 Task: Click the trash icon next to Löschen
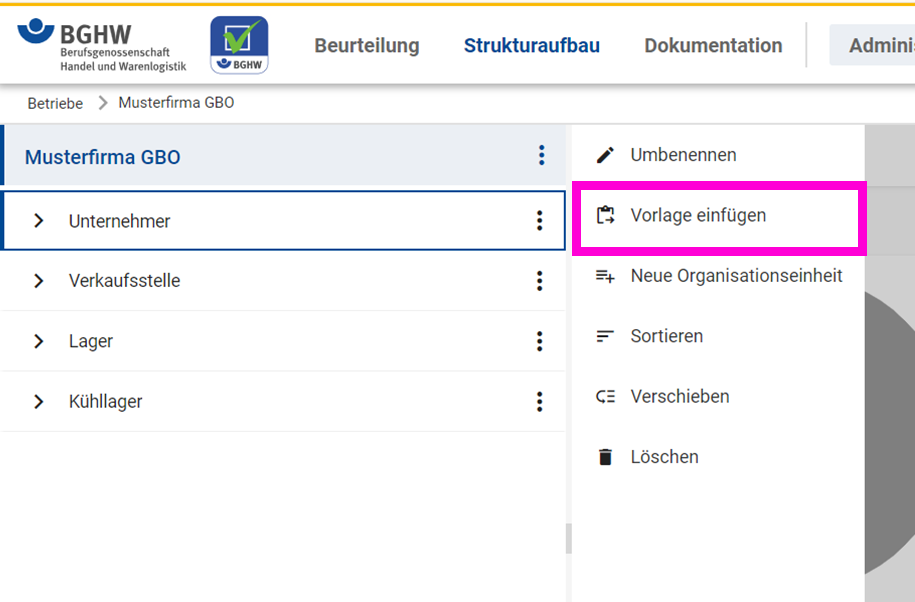pyautogui.click(x=605, y=457)
